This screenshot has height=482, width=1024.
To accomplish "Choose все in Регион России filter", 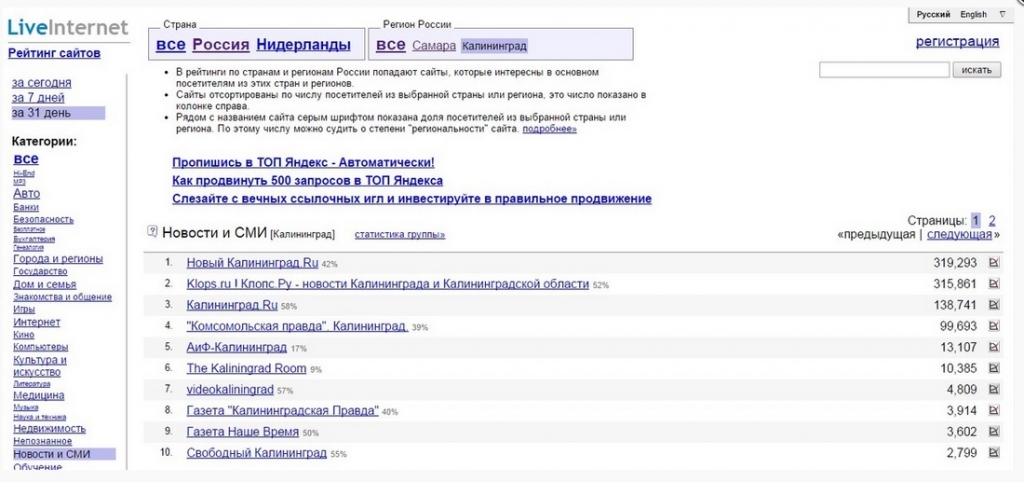I will coord(391,45).
